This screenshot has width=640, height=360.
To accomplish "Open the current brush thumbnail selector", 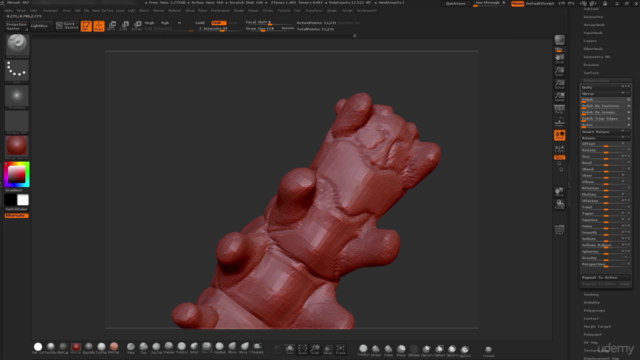I will [17, 45].
